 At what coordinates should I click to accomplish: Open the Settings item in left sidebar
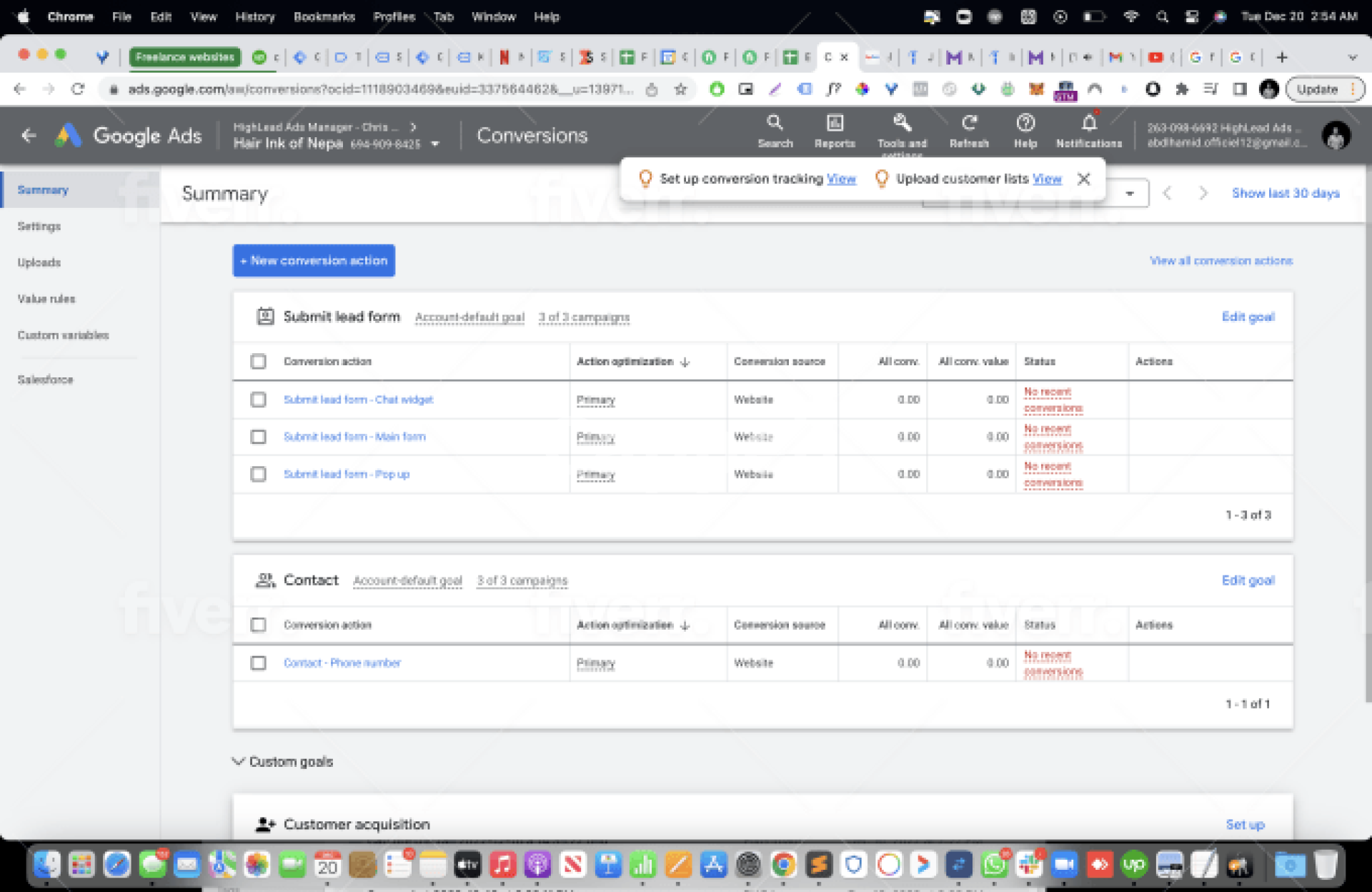[39, 226]
